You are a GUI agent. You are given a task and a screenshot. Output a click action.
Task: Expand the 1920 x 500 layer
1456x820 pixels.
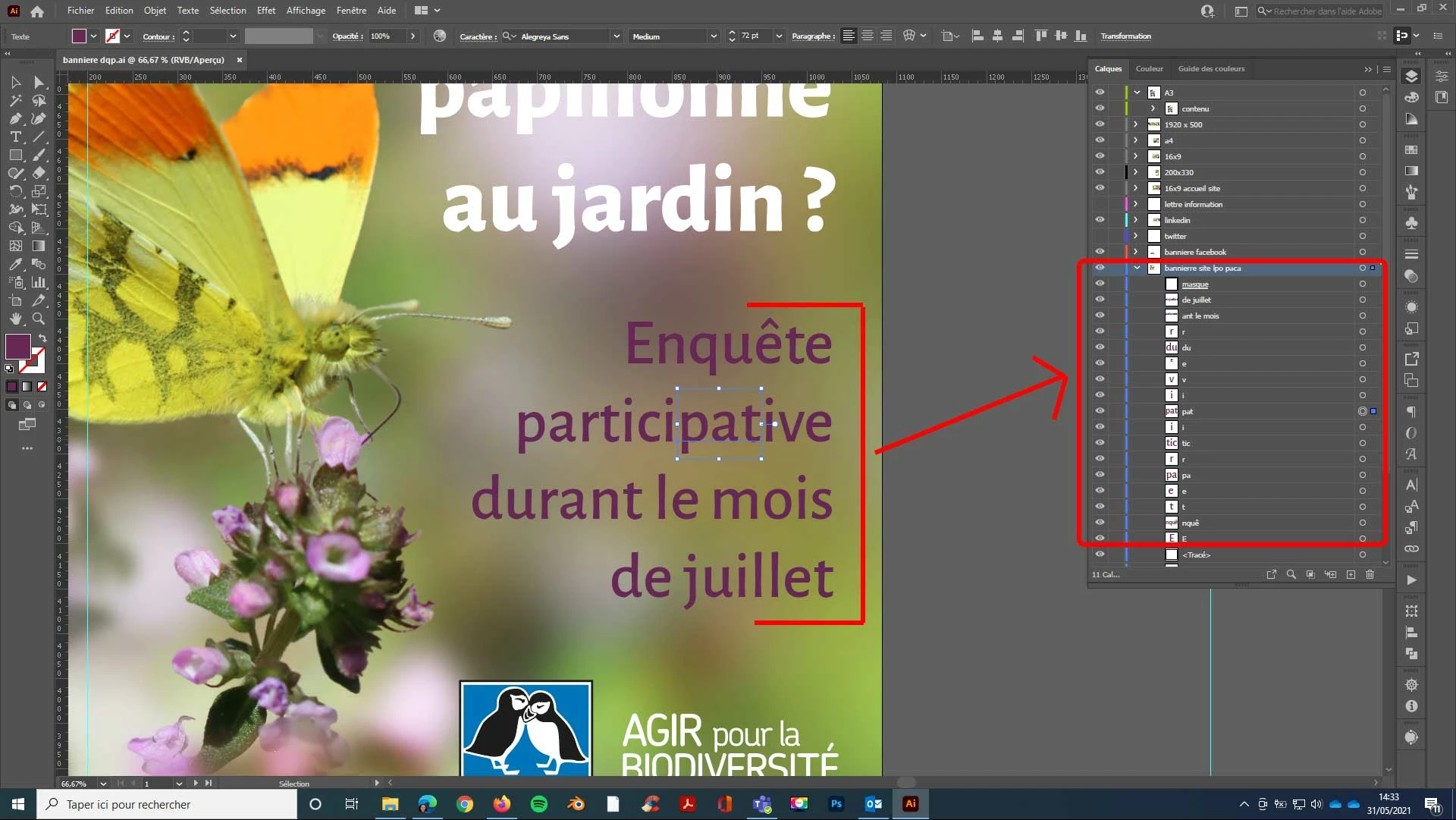(x=1135, y=124)
